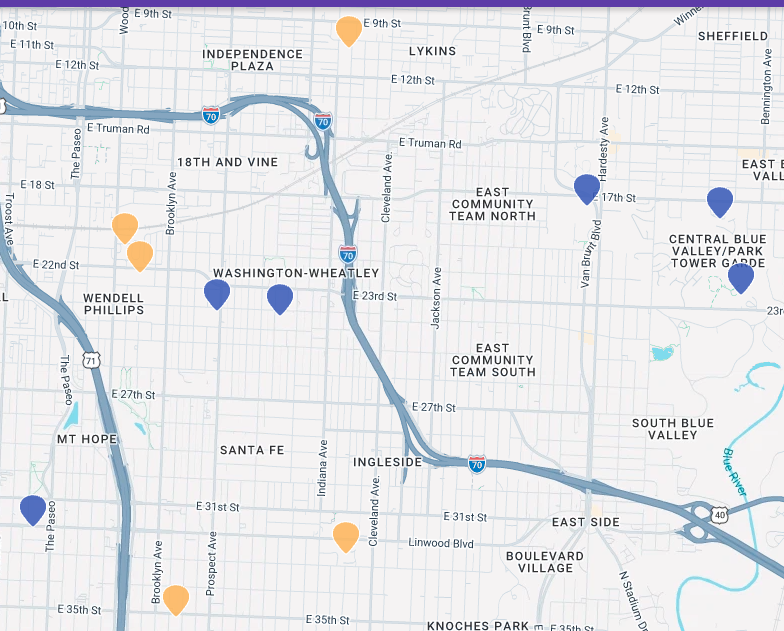Click the 18TH AND VINE neighborhood label

[228, 162]
